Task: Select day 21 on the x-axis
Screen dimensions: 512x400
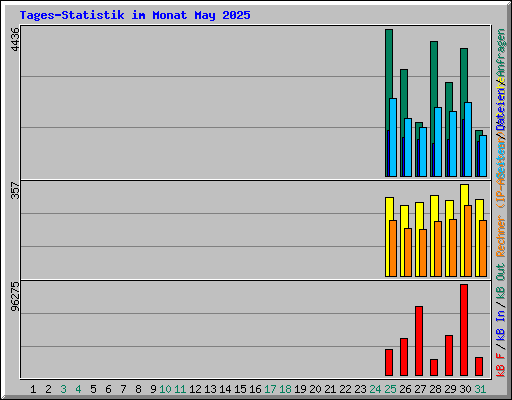Action: click(x=330, y=389)
